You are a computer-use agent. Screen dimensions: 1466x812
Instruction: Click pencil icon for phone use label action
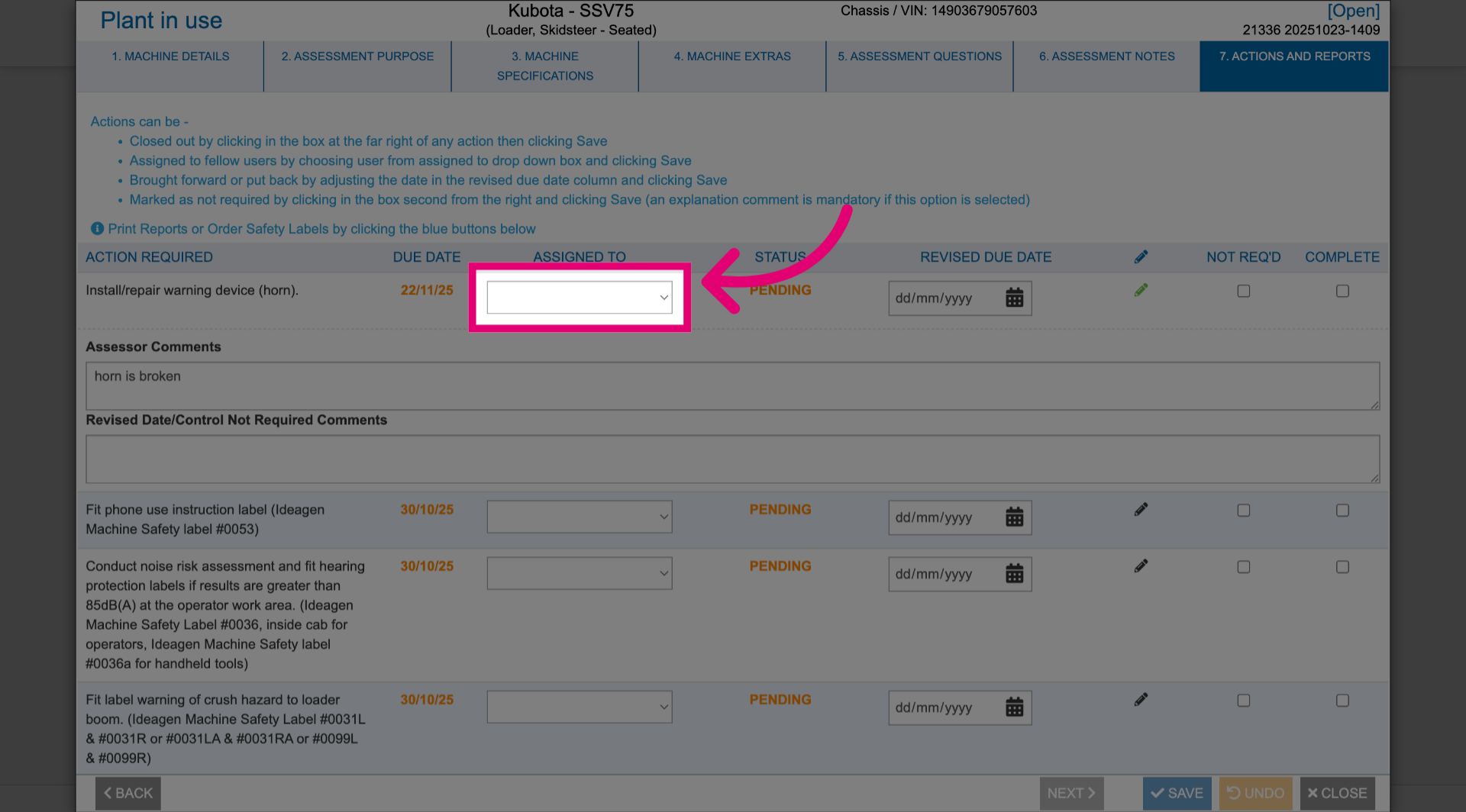(1141, 509)
